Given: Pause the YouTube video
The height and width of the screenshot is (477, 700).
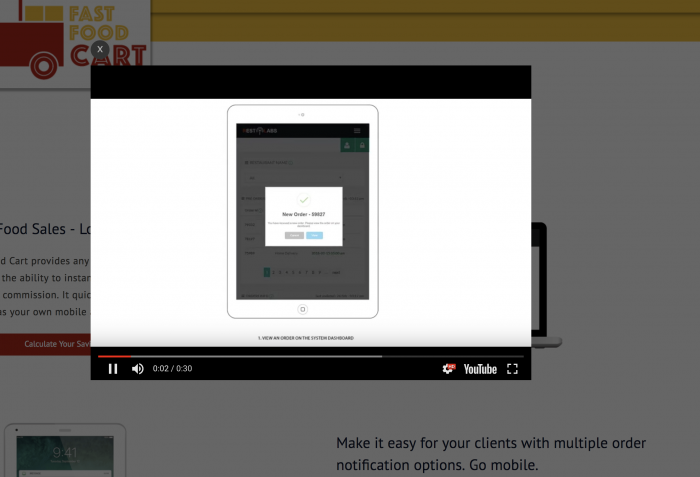Looking at the screenshot, I should (113, 369).
